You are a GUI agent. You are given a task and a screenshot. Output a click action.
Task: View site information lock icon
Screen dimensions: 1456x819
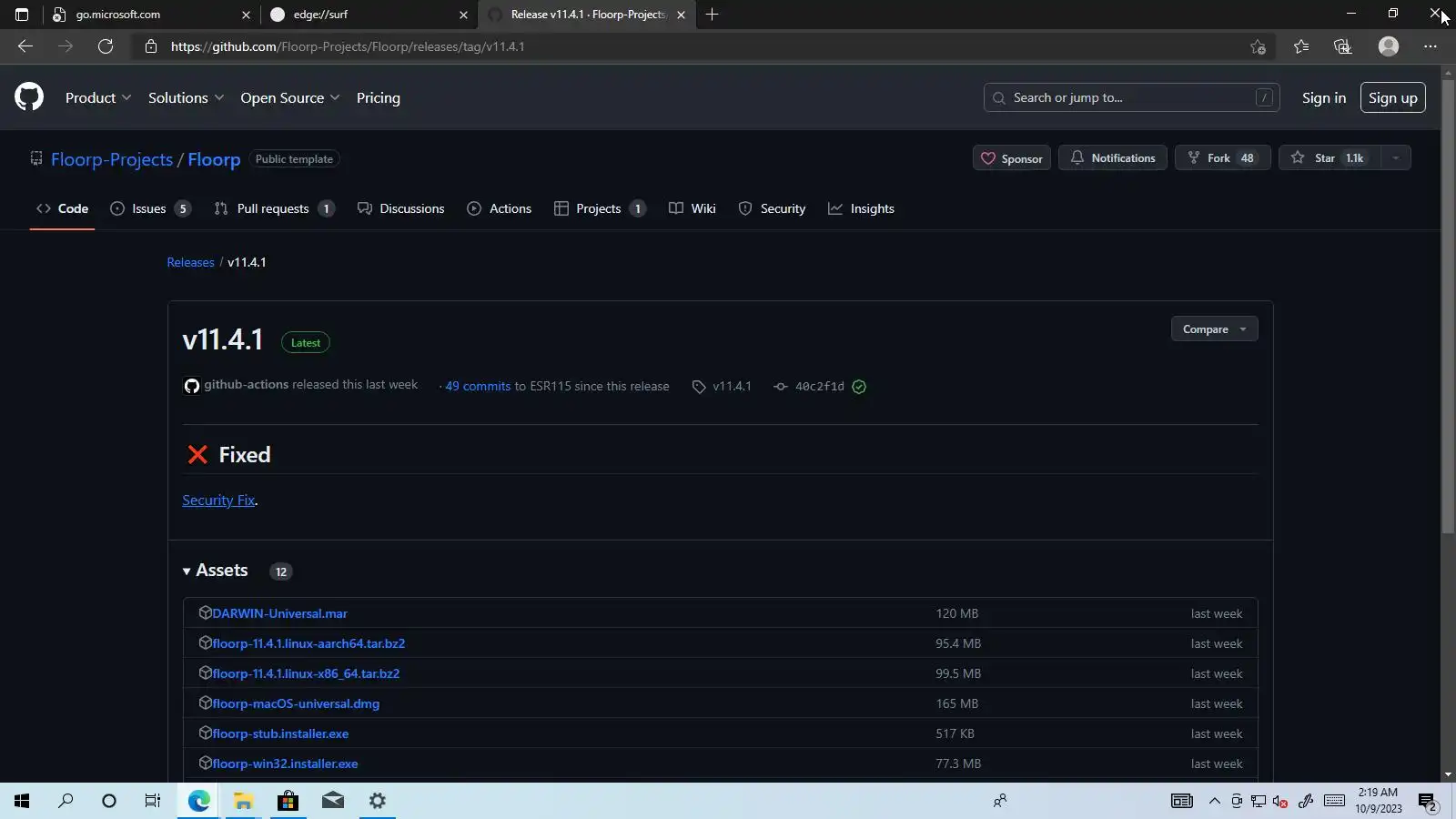(x=151, y=46)
